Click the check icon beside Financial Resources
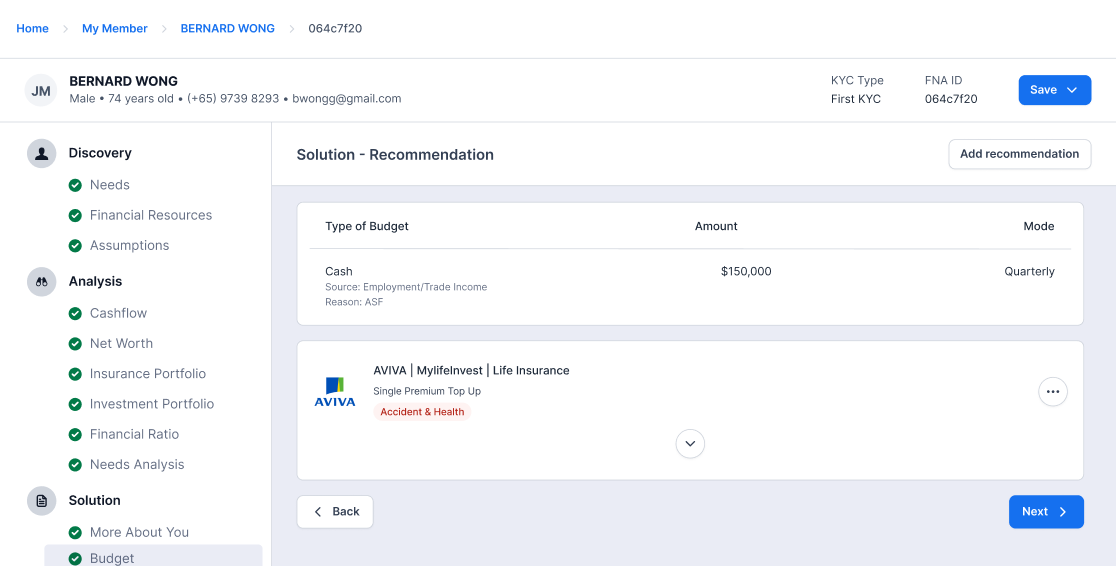This screenshot has height=566, width=1116. click(x=75, y=215)
